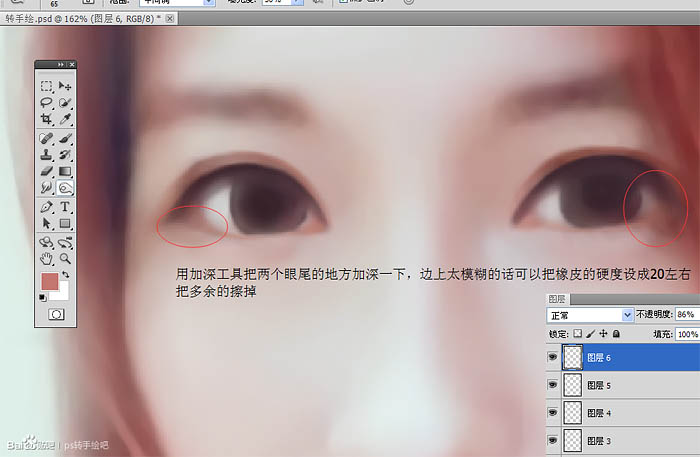Select the Smudge tool
700x457 pixels.
[x=46, y=188]
